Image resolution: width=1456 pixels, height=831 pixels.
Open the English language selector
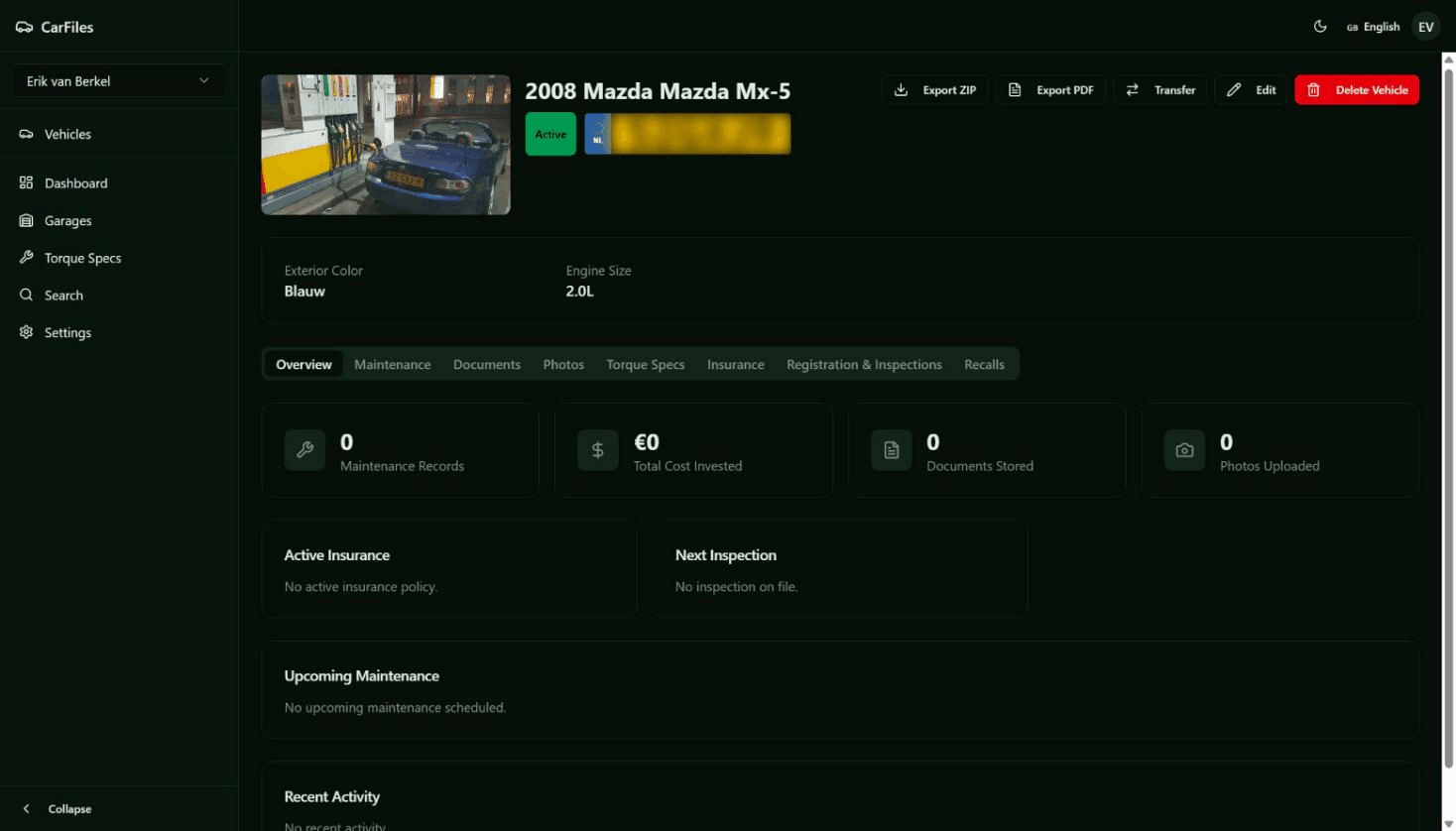pos(1373,27)
